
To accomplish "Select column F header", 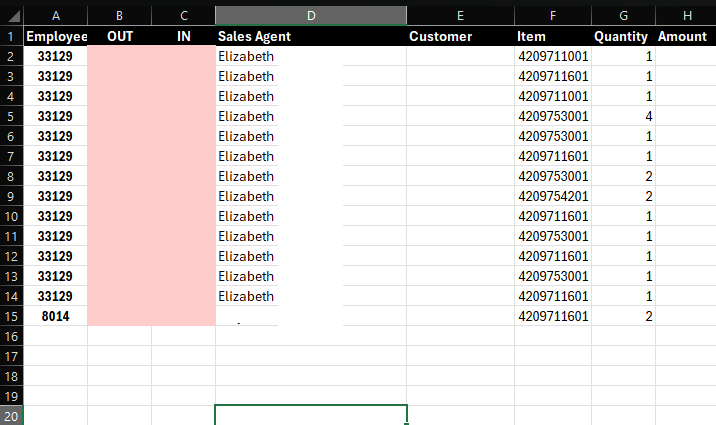I will click(x=553, y=16).
